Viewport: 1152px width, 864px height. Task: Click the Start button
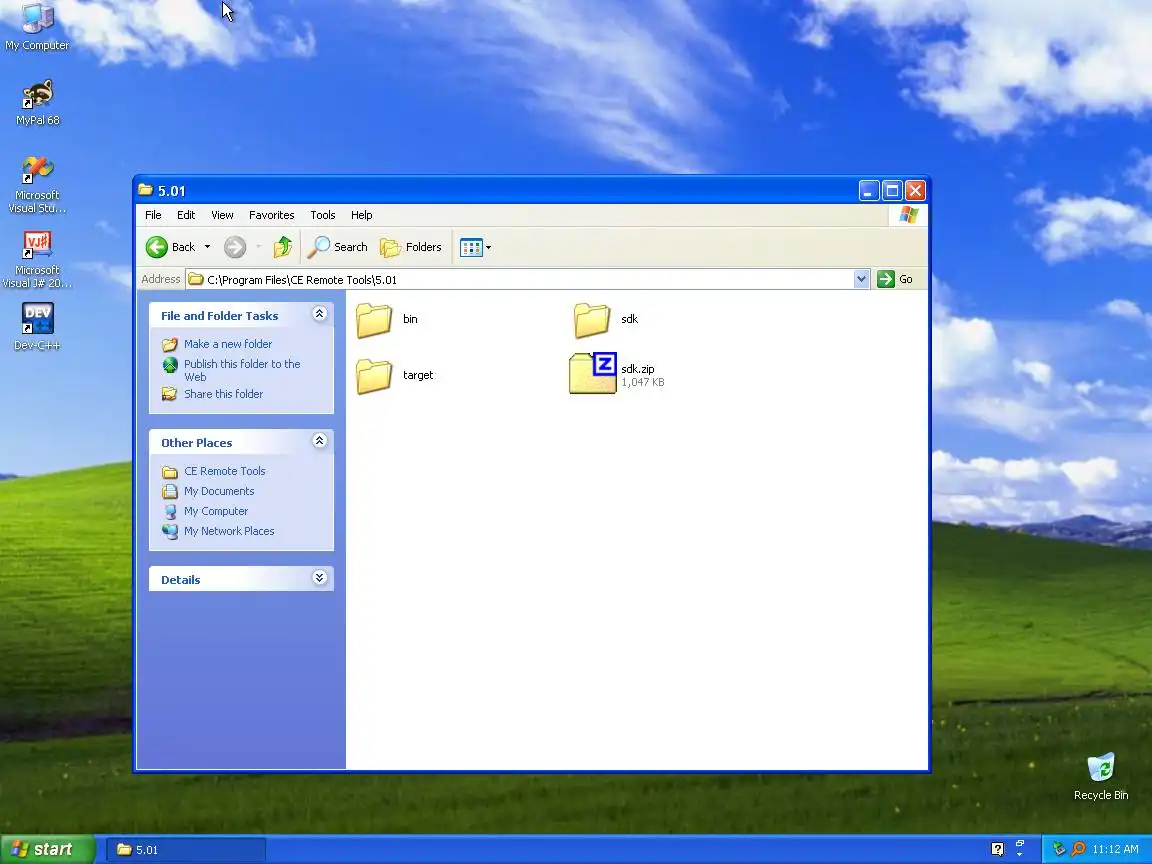[48, 849]
